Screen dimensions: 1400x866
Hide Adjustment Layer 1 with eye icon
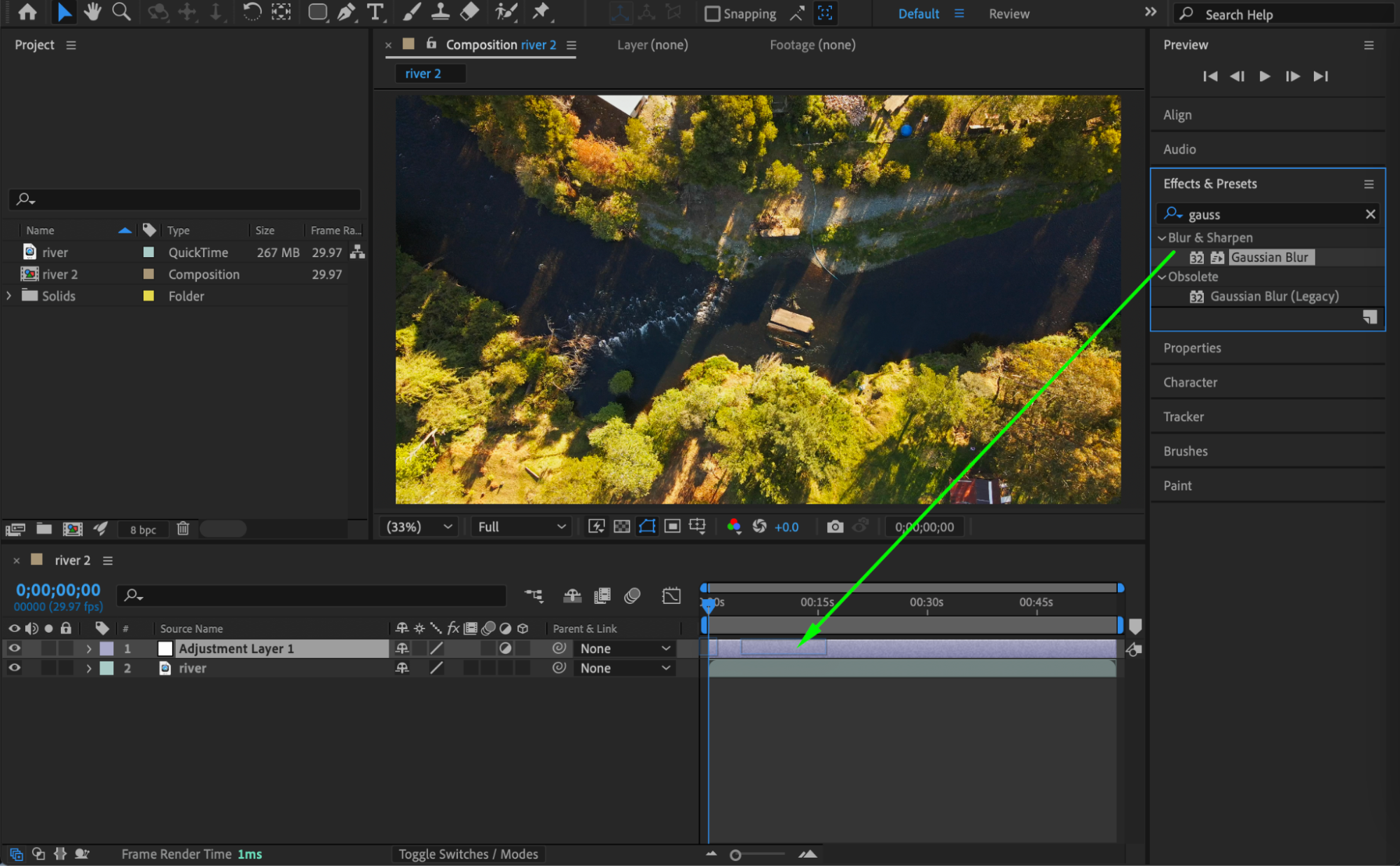(x=14, y=649)
